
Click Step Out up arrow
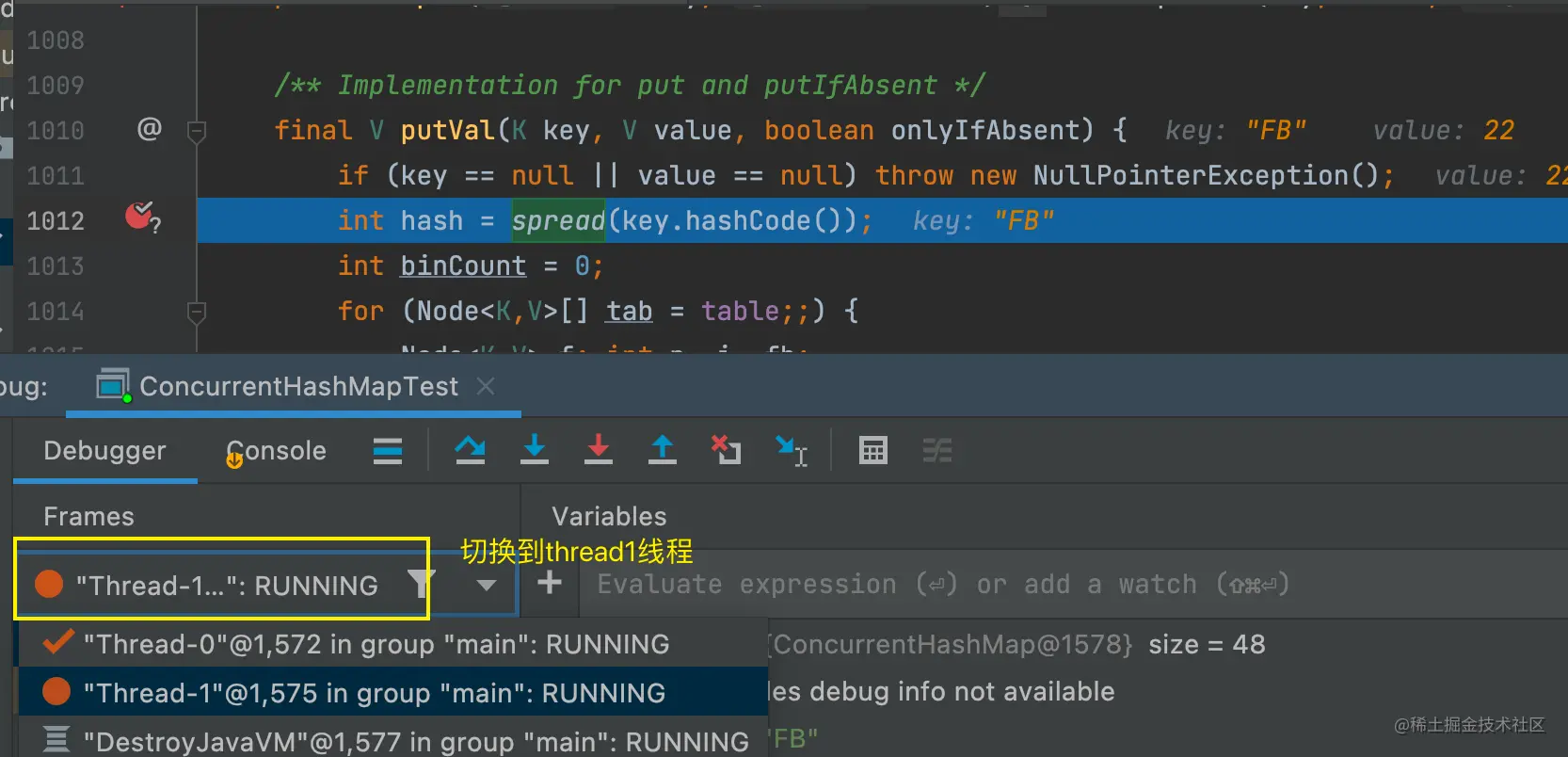[662, 450]
